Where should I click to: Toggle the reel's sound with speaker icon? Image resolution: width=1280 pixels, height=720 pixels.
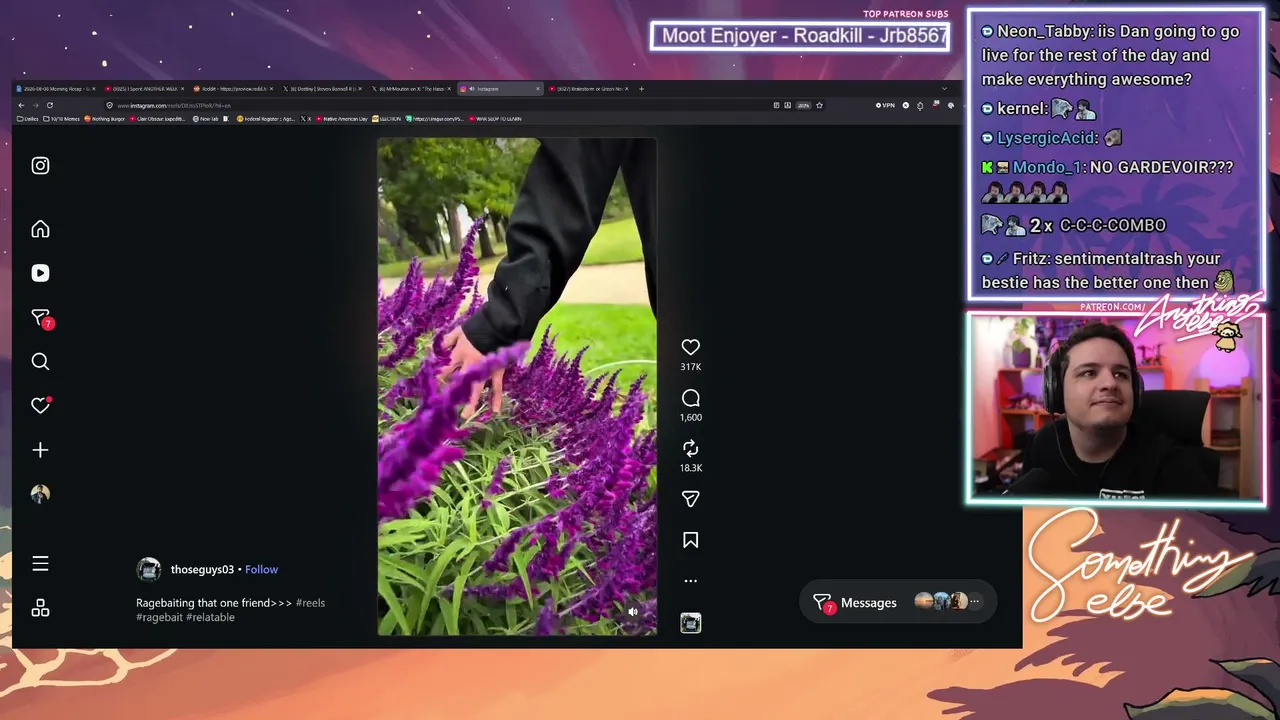[x=632, y=612]
